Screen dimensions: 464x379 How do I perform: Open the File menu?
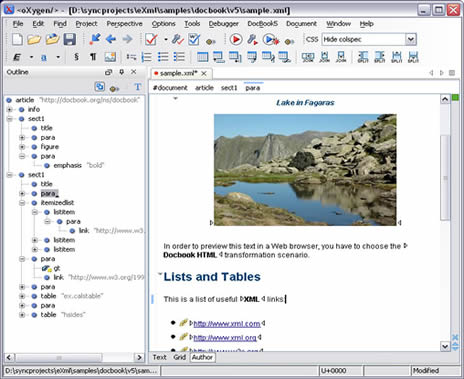tap(18, 24)
